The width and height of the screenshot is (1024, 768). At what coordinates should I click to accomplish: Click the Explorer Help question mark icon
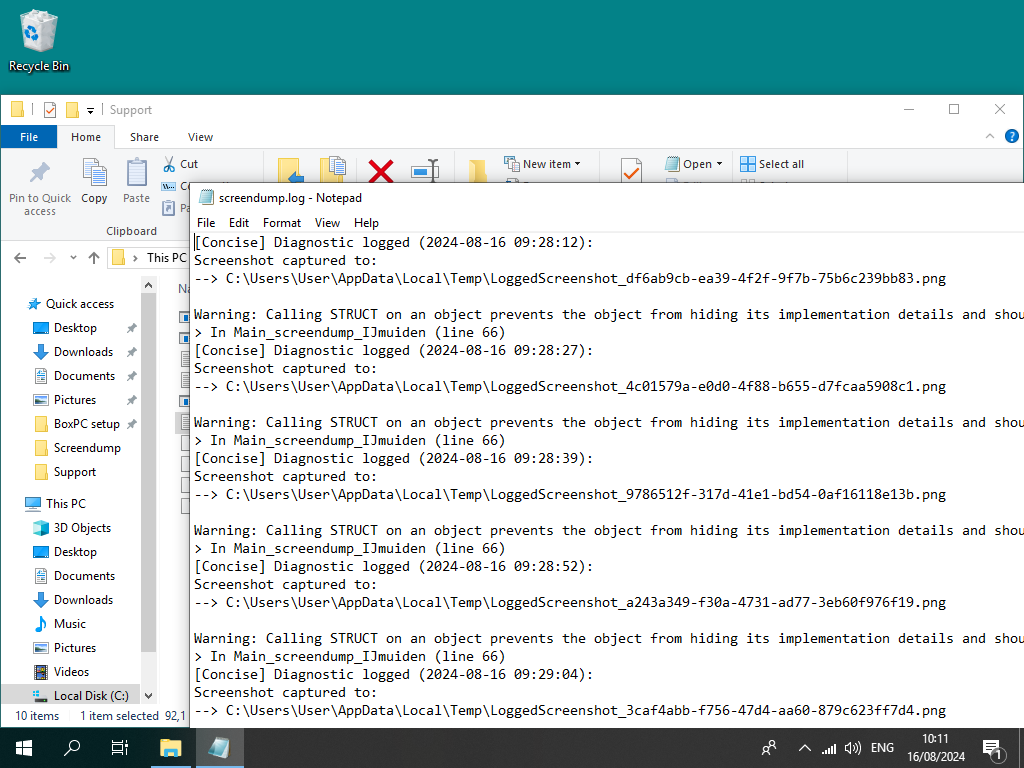point(1011,136)
